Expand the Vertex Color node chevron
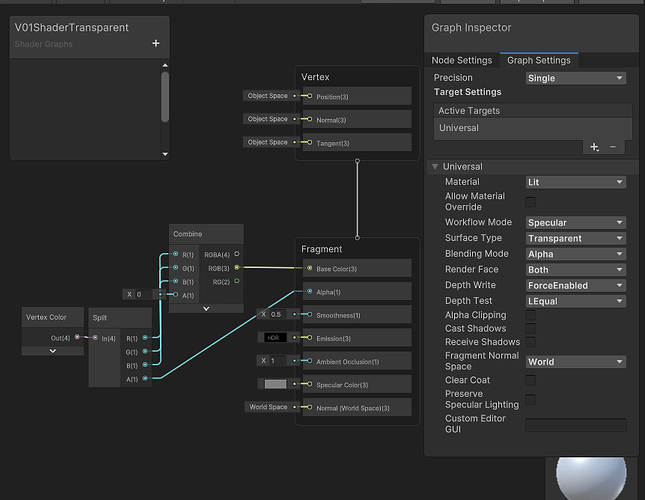The width and height of the screenshot is (645, 500). point(53,351)
